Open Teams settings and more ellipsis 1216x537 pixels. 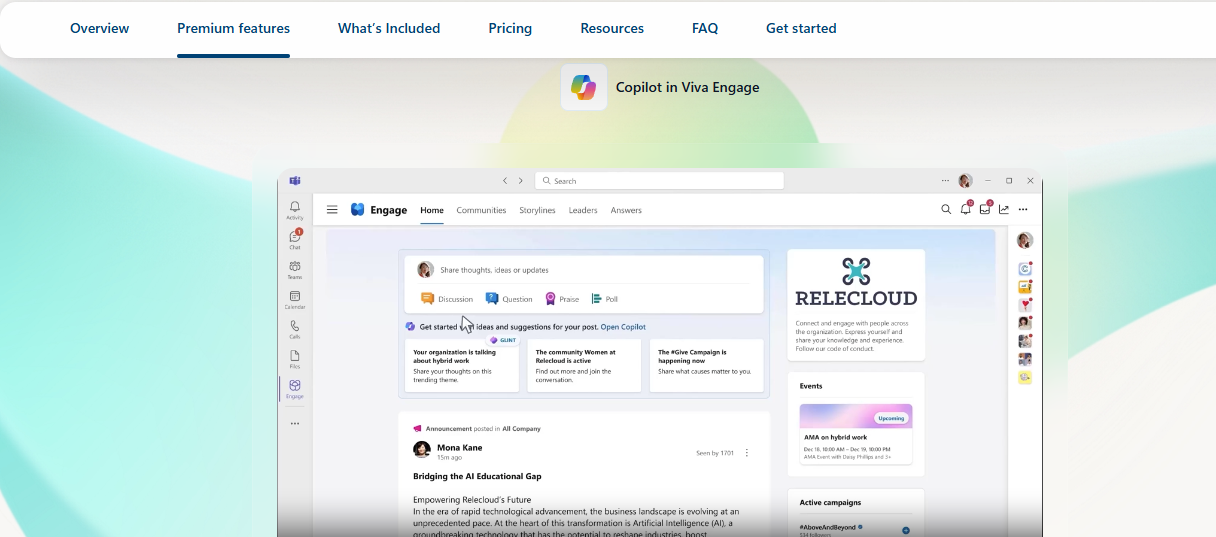tap(945, 181)
